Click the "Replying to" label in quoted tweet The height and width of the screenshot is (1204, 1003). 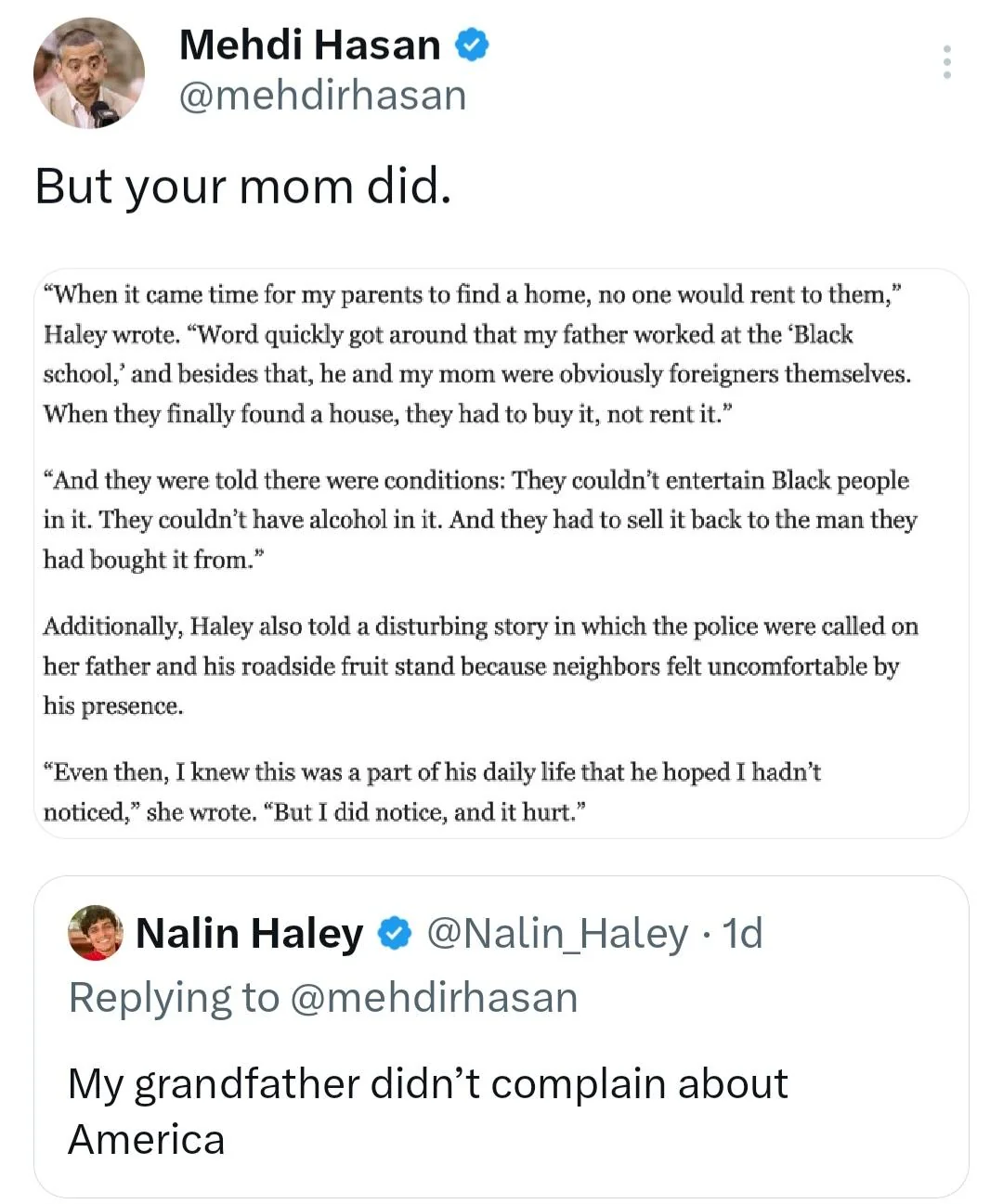point(174,998)
